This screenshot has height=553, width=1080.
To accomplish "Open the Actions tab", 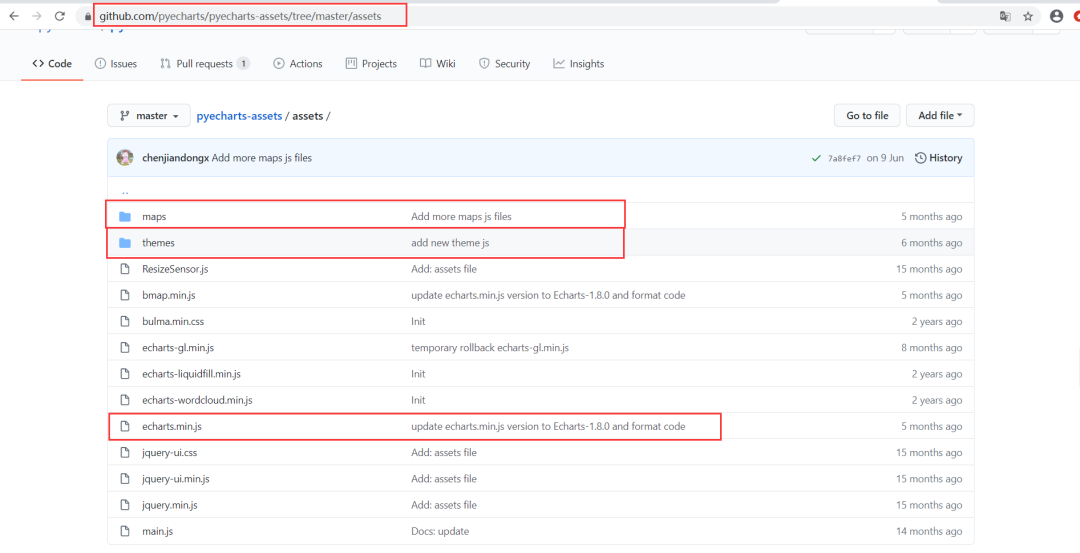I will (x=298, y=63).
